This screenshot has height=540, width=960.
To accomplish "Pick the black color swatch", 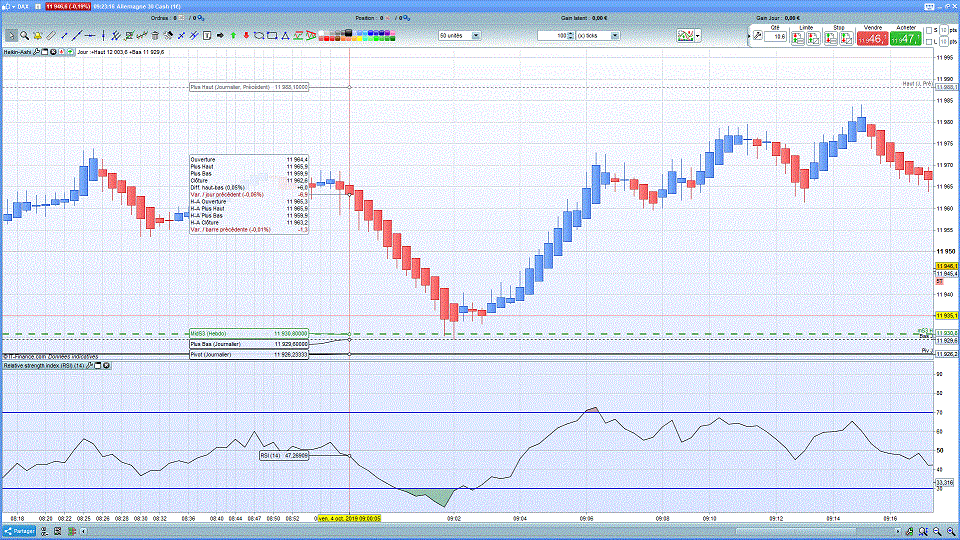I will coord(348,32).
